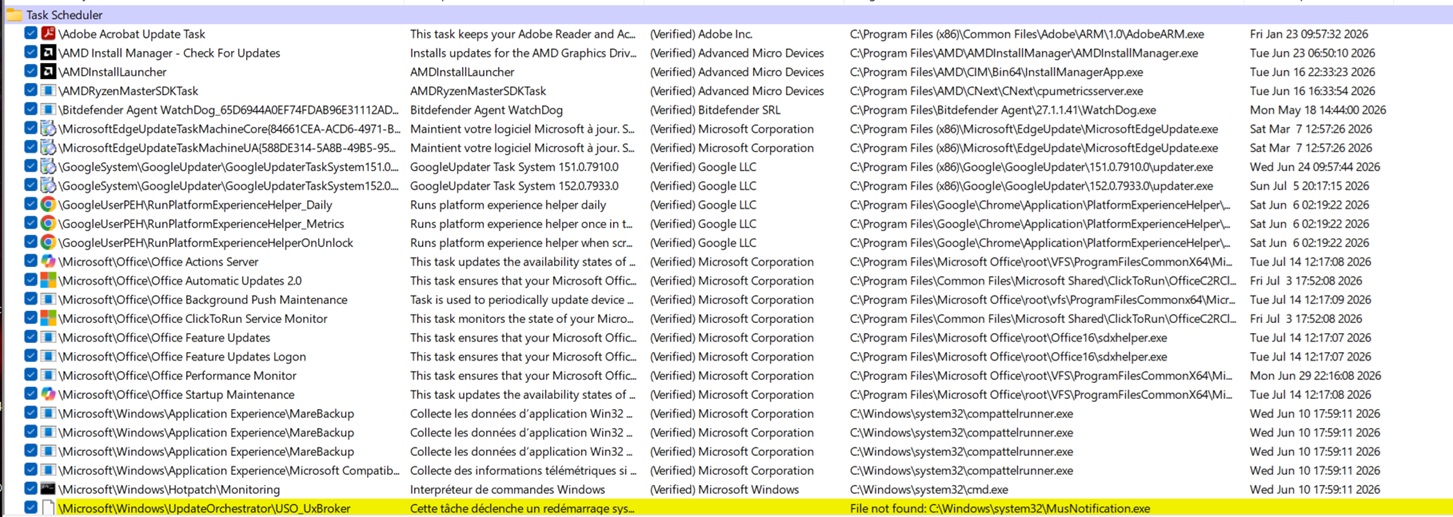
Task: Select the Task Scheduler header label
Action: (64, 15)
